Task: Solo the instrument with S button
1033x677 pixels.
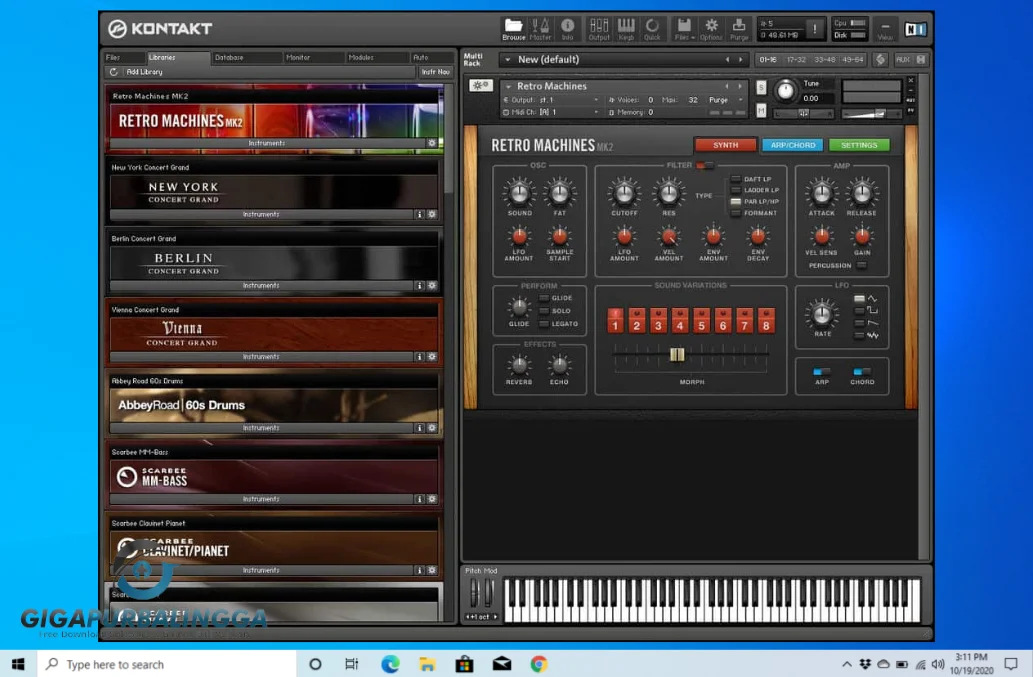Action: click(761, 87)
